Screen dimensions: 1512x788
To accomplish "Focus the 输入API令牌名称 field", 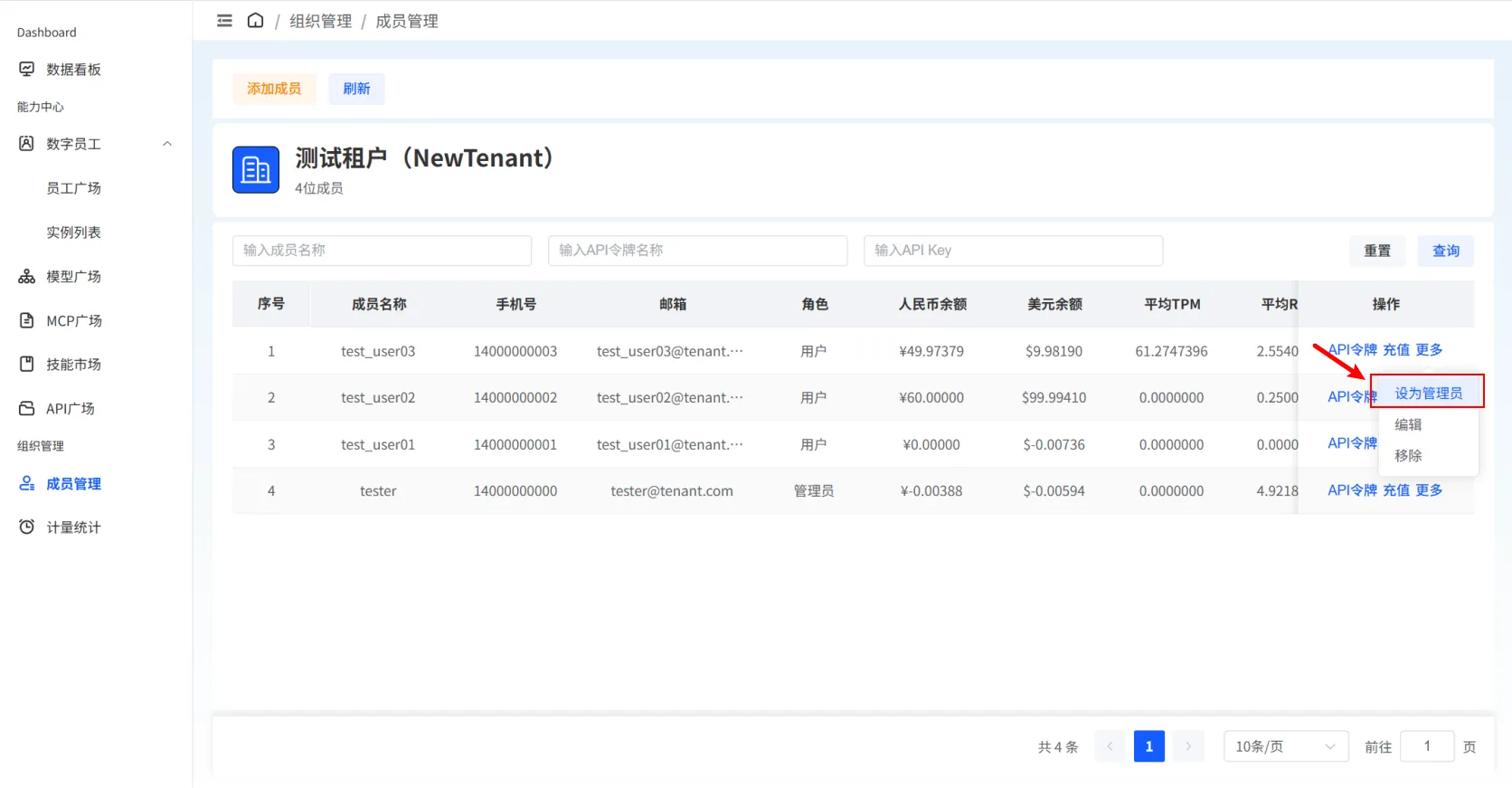I will [x=697, y=251].
